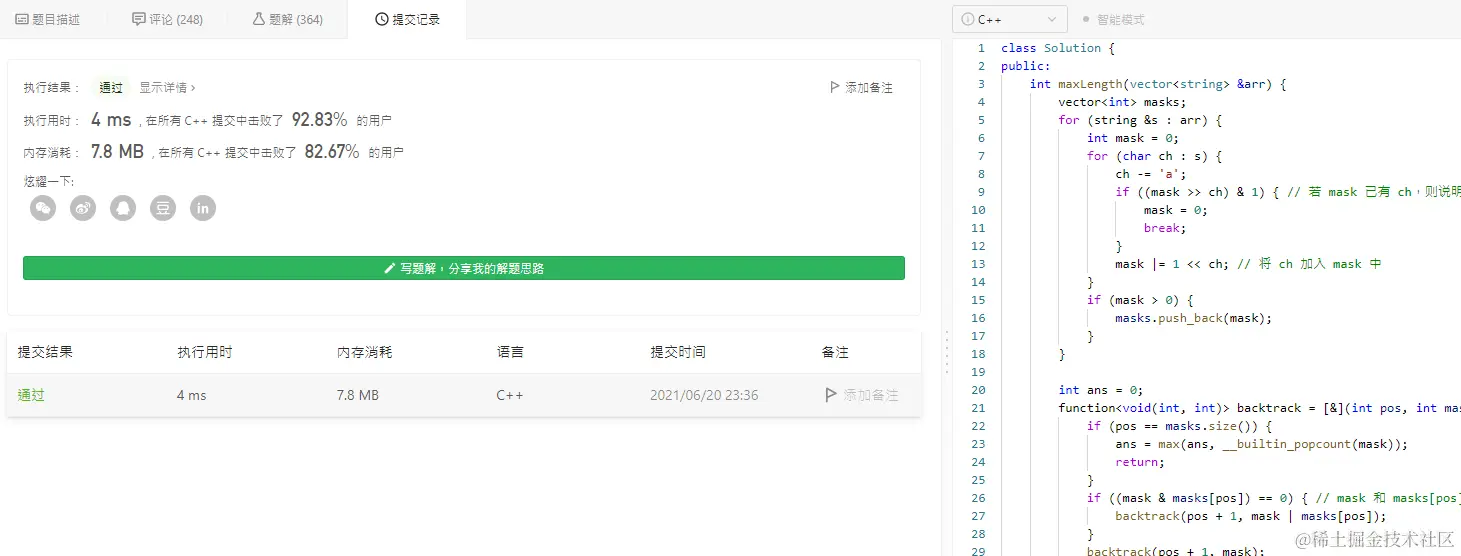Open the 通过 submission result link in table
This screenshot has height=556, width=1461.
pyautogui.click(x=31, y=395)
